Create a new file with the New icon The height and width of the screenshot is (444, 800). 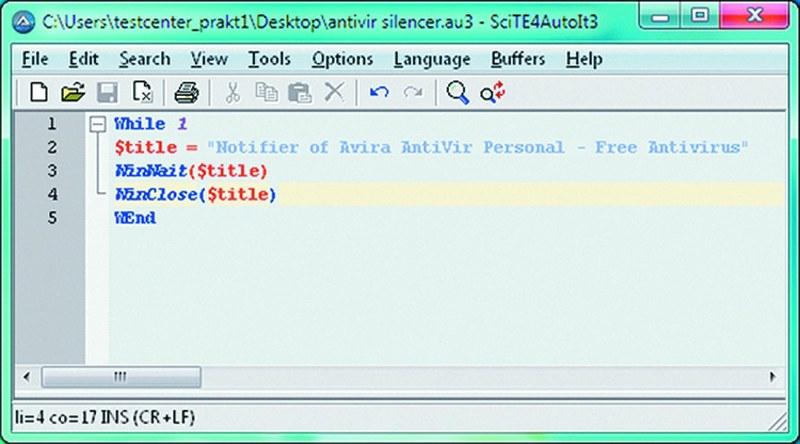click(x=38, y=93)
